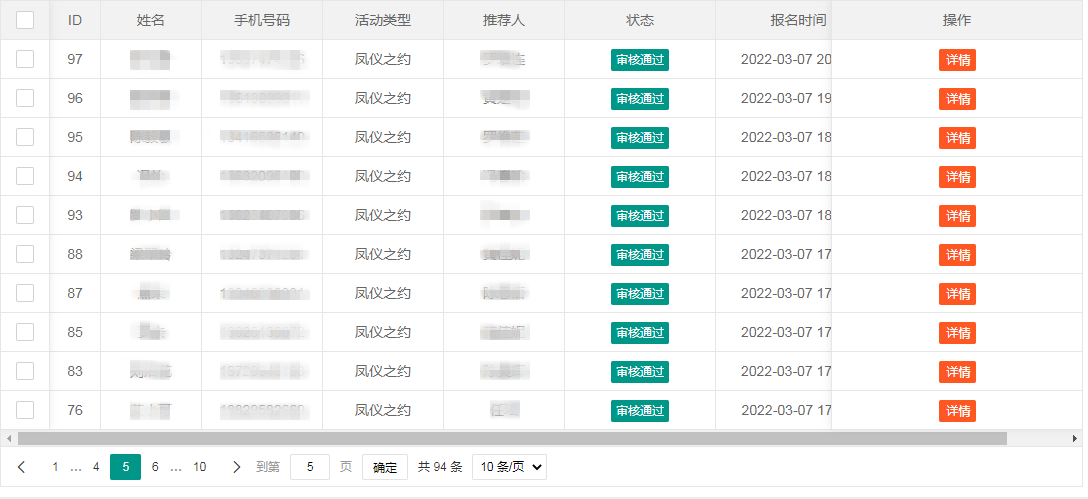Click 审核通过 status badge for ID 96
Viewport: 1088px width, 499px height.
[x=639, y=99]
